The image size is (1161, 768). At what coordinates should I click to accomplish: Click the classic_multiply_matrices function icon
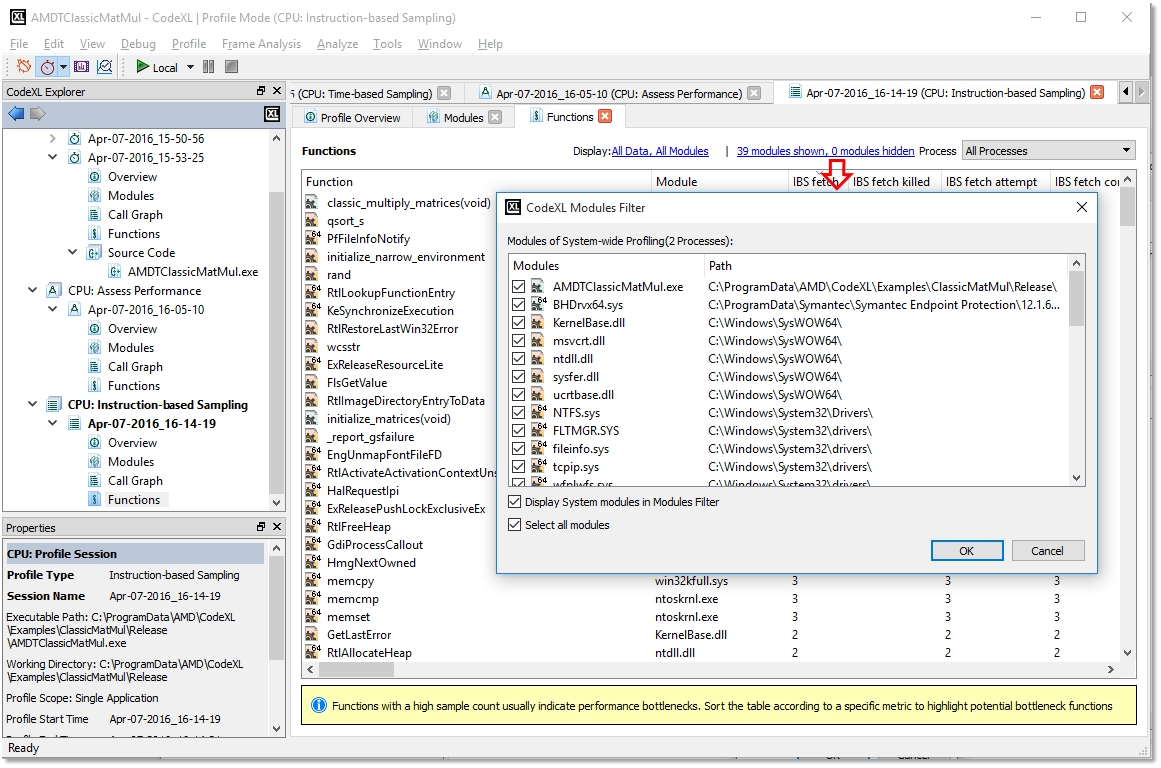(x=312, y=203)
